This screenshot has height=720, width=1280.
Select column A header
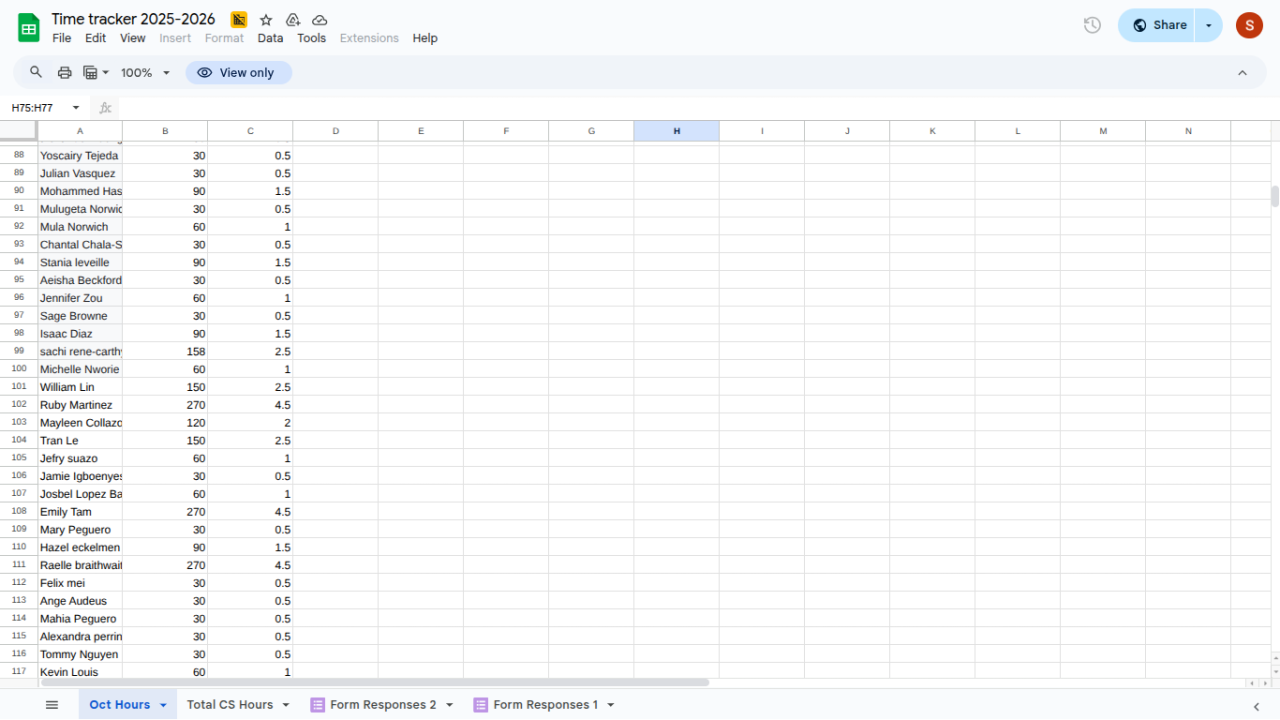[x=80, y=131]
